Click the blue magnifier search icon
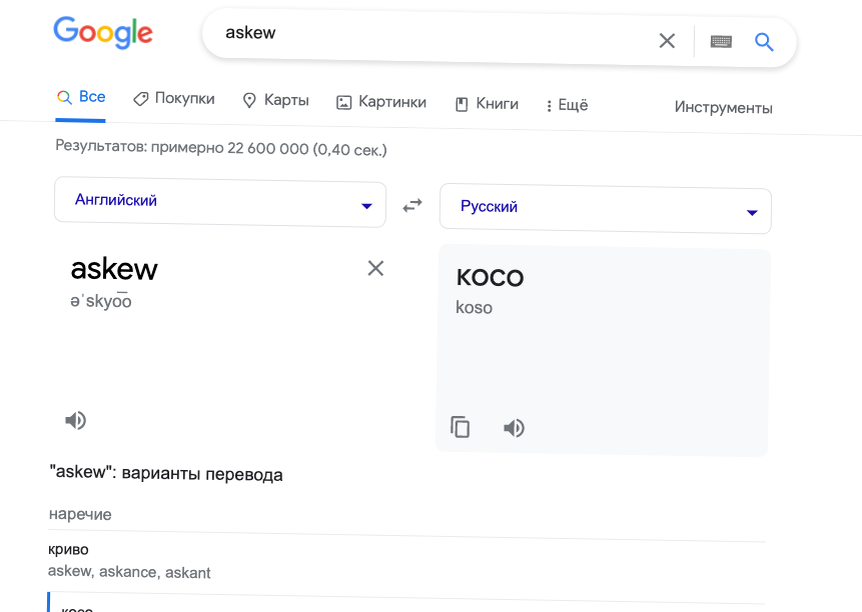The width and height of the screenshot is (862, 612). (x=764, y=42)
